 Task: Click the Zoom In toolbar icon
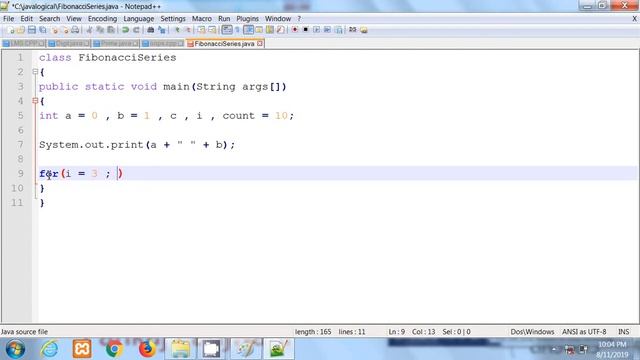coord(177,30)
